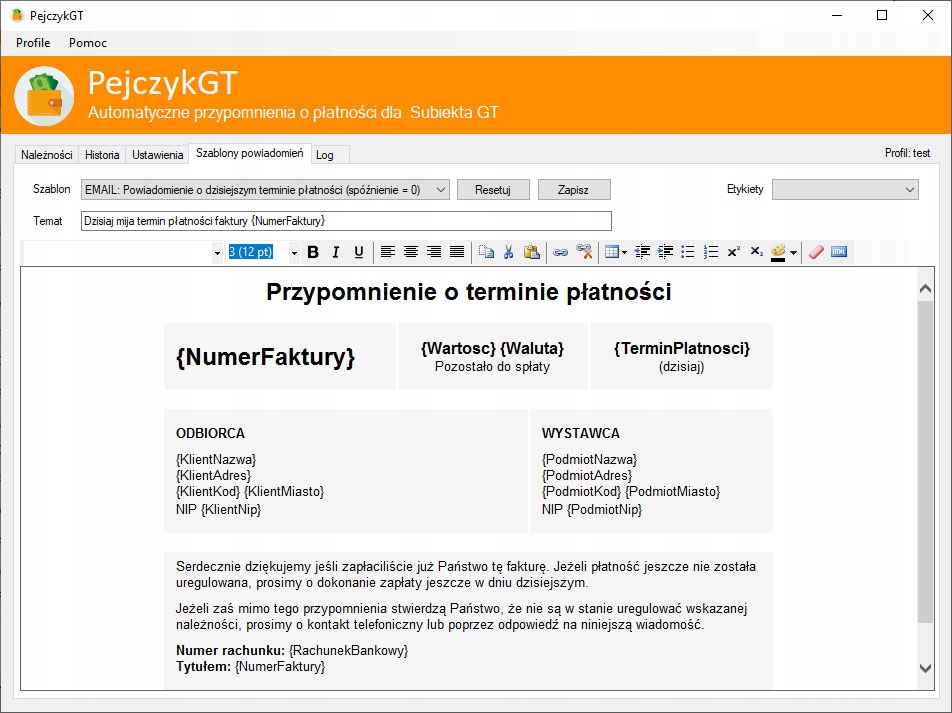Toggle italic formatting
952x713 pixels.
pos(336,252)
